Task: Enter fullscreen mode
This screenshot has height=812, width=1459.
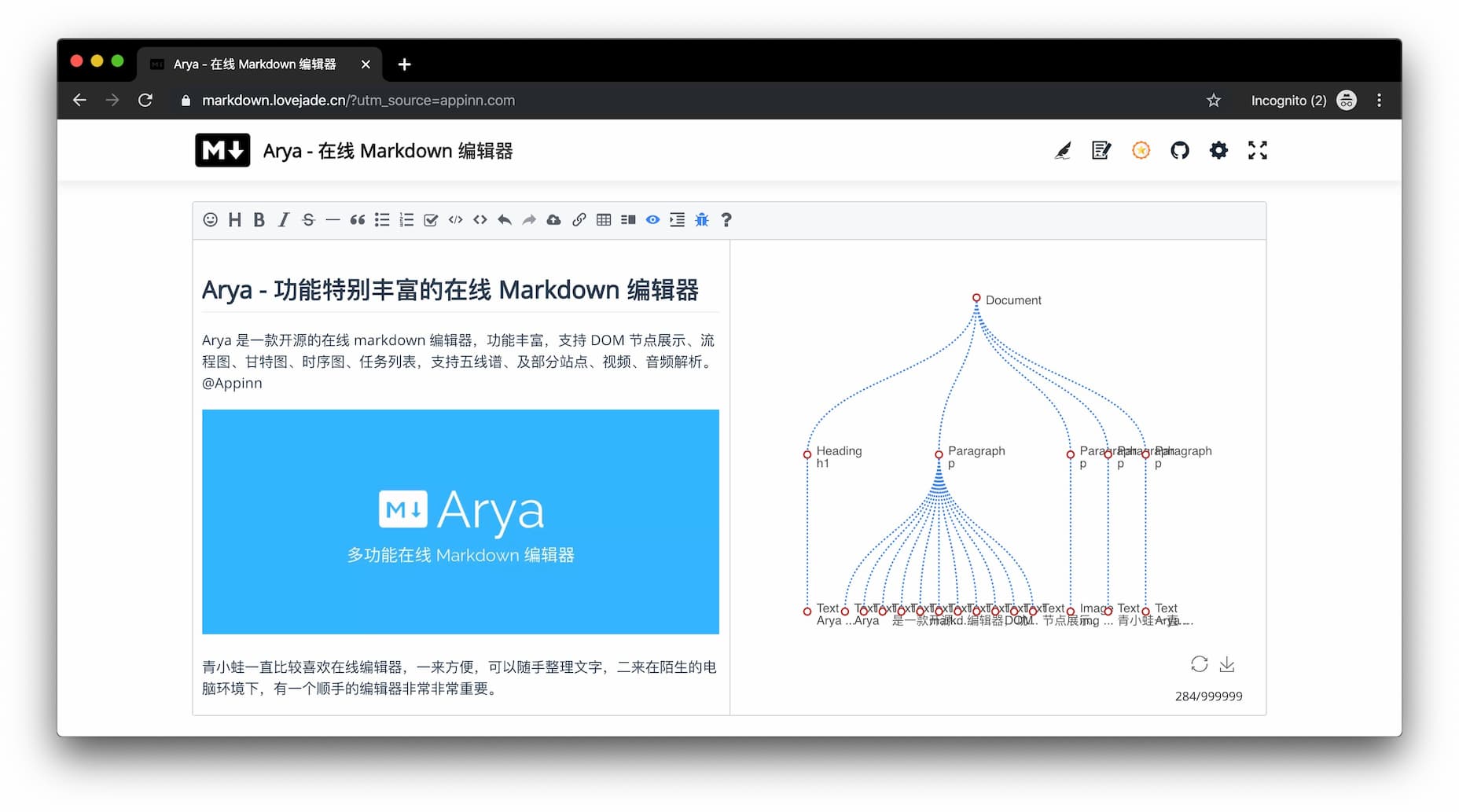Action: pyautogui.click(x=1258, y=150)
